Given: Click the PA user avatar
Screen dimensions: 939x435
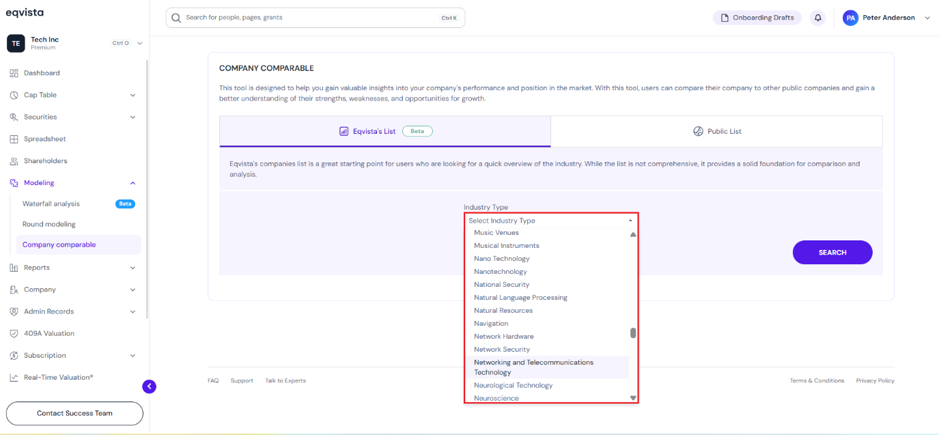Looking at the screenshot, I should [850, 18].
